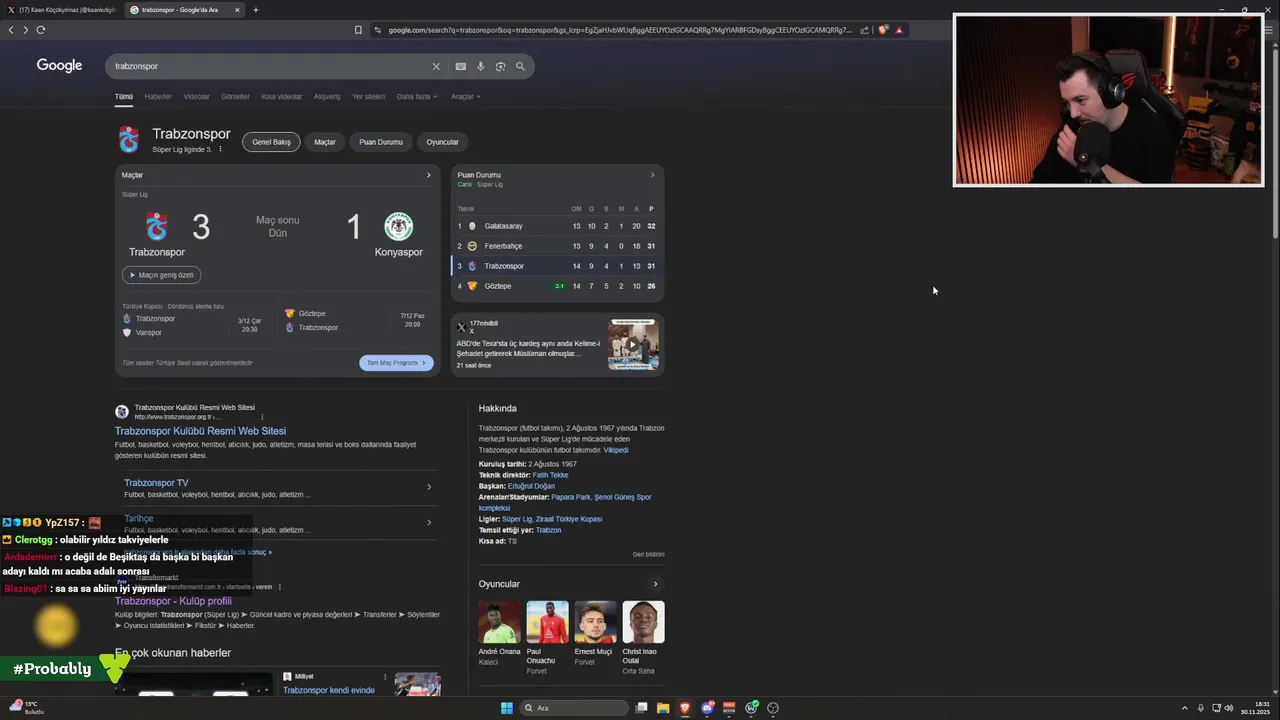1280x720 pixels.
Task: Play the 177mhdbll X post video thumbnail
Action: [633, 345]
